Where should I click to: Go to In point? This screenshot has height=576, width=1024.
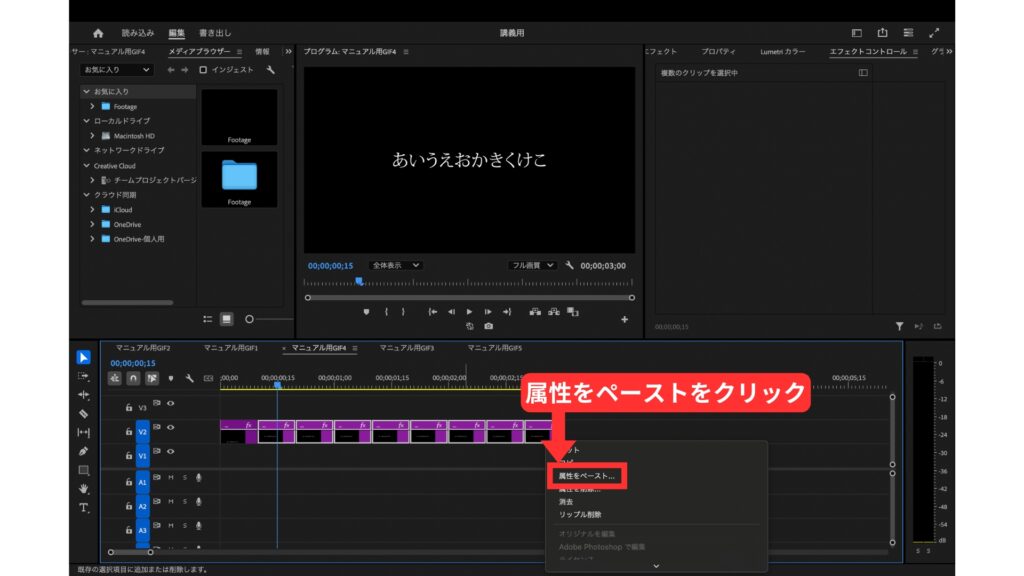(432, 312)
